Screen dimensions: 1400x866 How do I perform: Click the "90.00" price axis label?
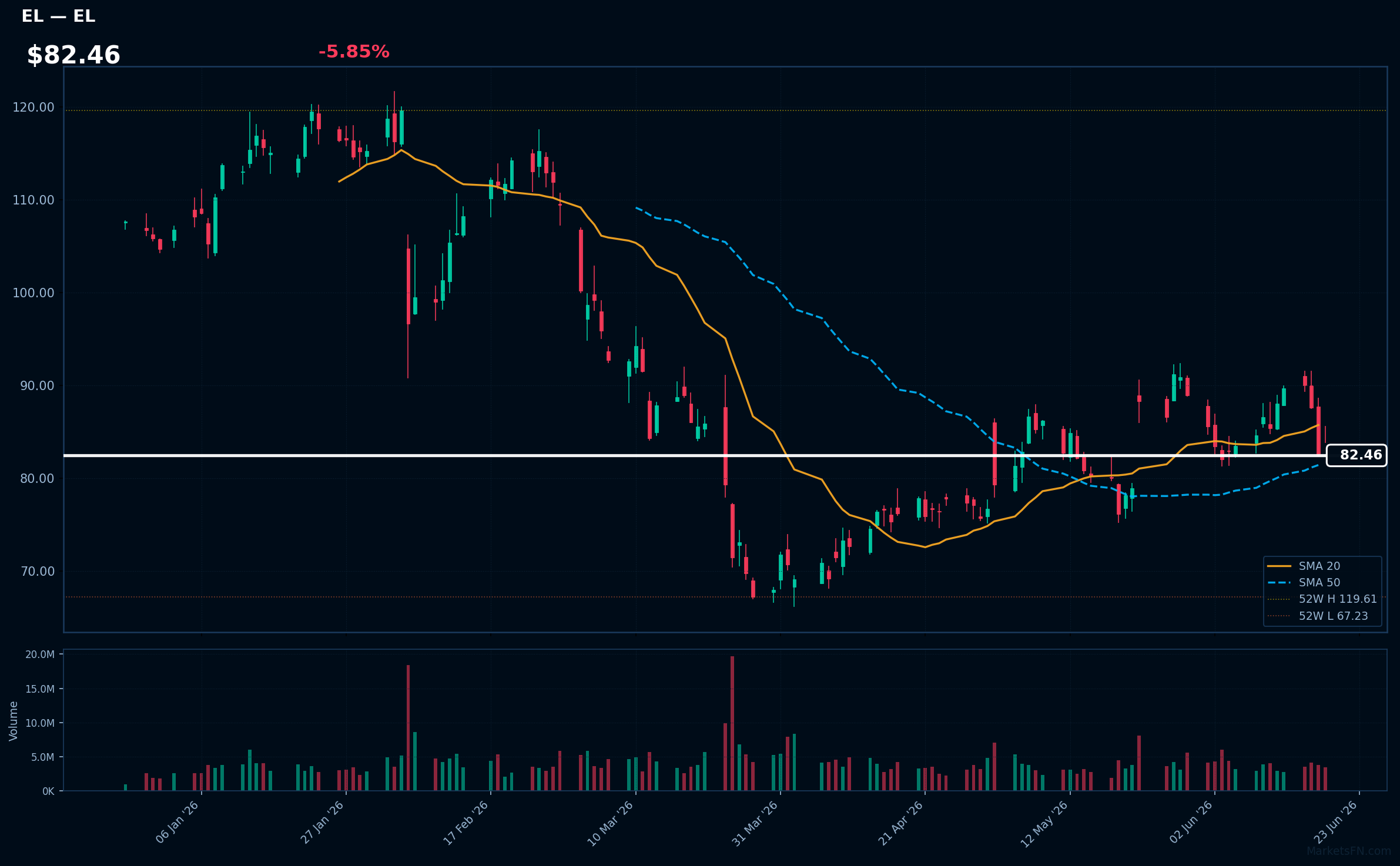coord(37,385)
